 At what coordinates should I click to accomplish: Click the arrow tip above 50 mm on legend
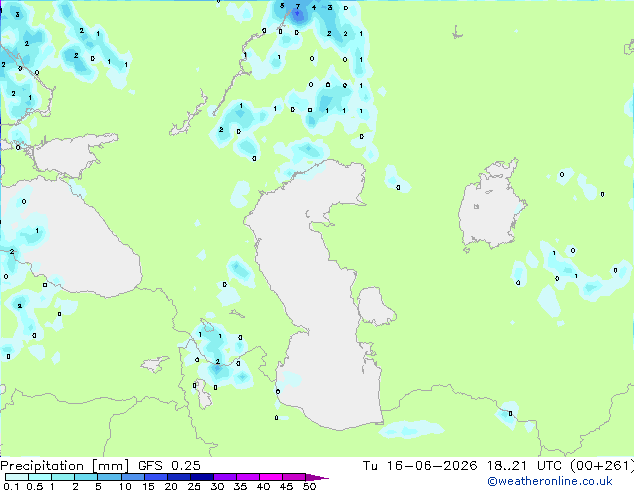[x=317, y=477]
